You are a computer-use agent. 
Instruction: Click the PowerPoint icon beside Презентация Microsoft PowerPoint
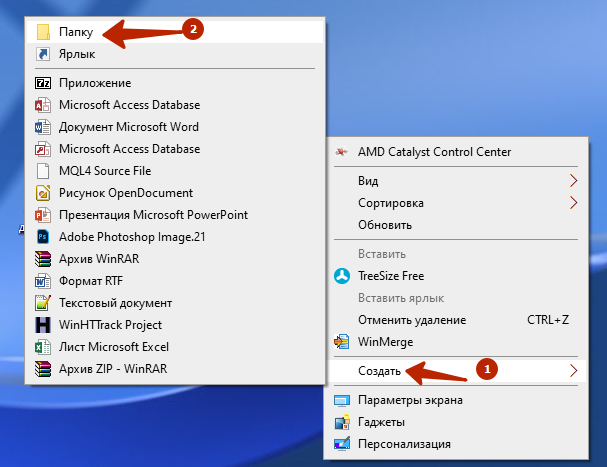pos(43,215)
